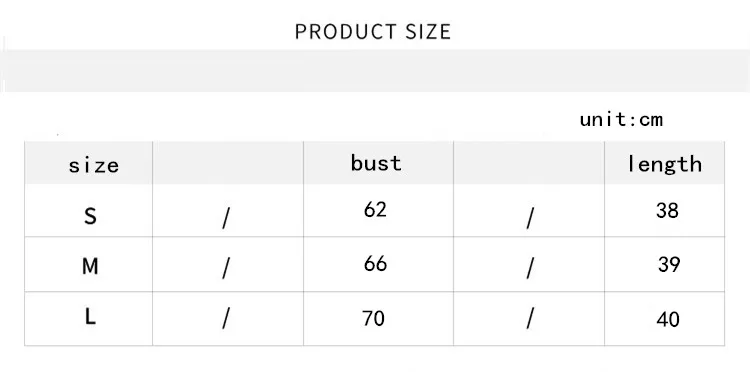Click length value 40 in L row
This screenshot has width=750, height=372.
668,319
